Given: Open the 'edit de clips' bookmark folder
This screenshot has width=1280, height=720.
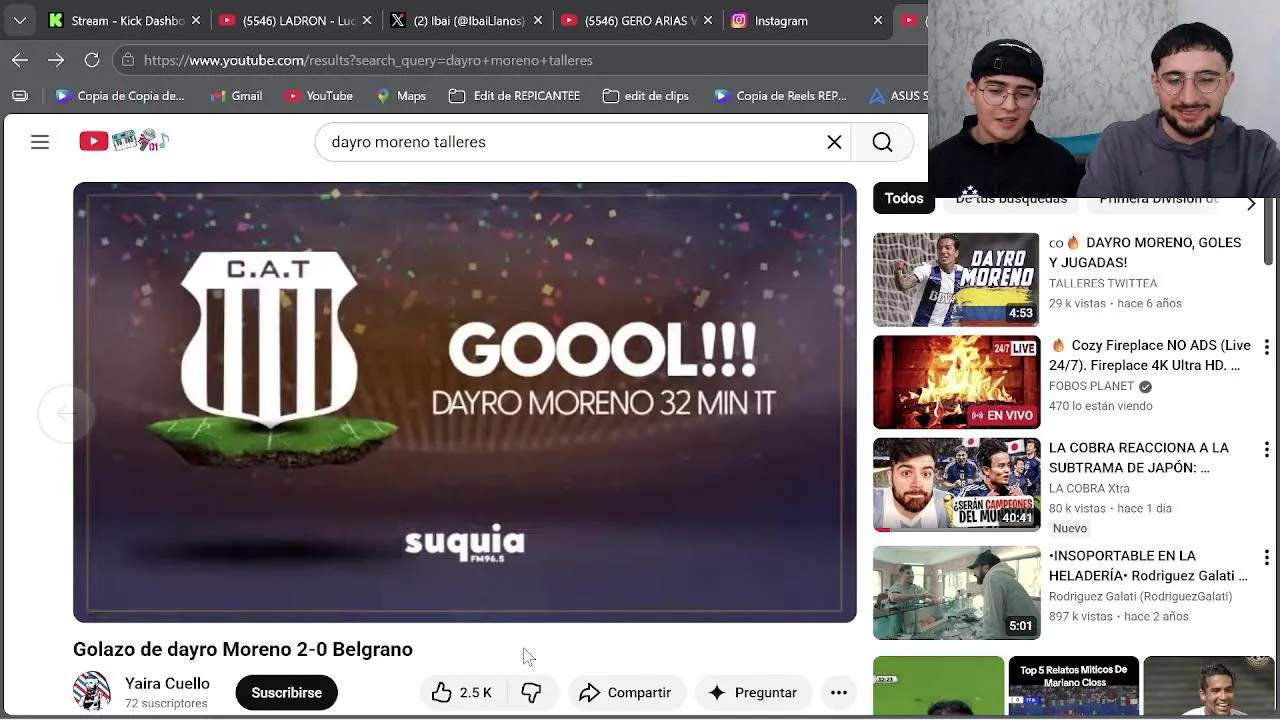Looking at the screenshot, I should [x=646, y=96].
